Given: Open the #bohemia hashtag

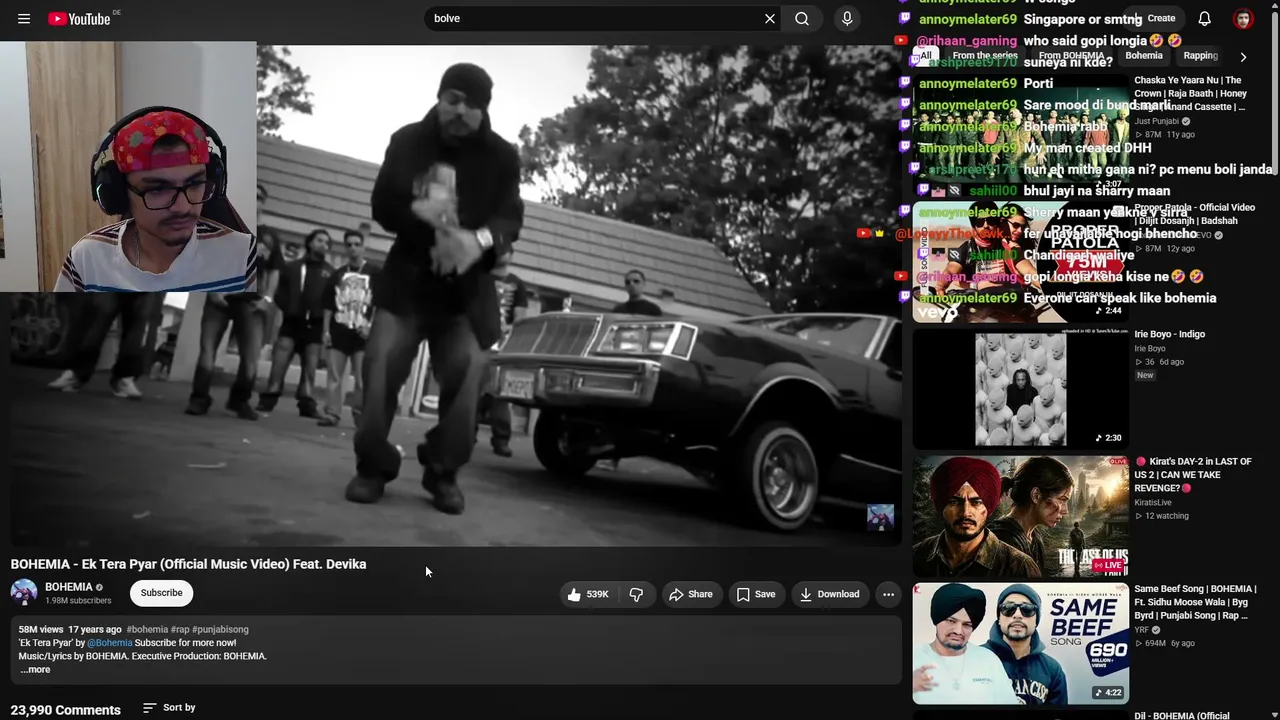Looking at the screenshot, I should coord(147,630).
